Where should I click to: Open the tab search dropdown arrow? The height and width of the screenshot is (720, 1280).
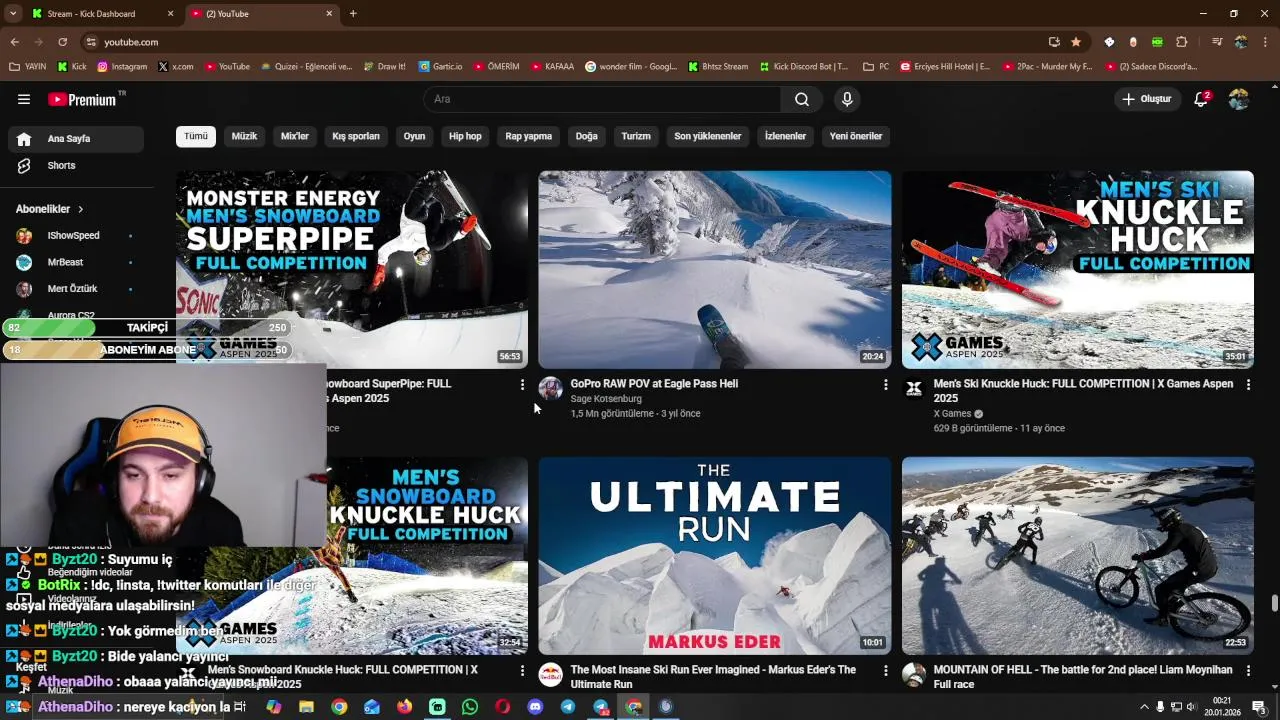(x=13, y=14)
